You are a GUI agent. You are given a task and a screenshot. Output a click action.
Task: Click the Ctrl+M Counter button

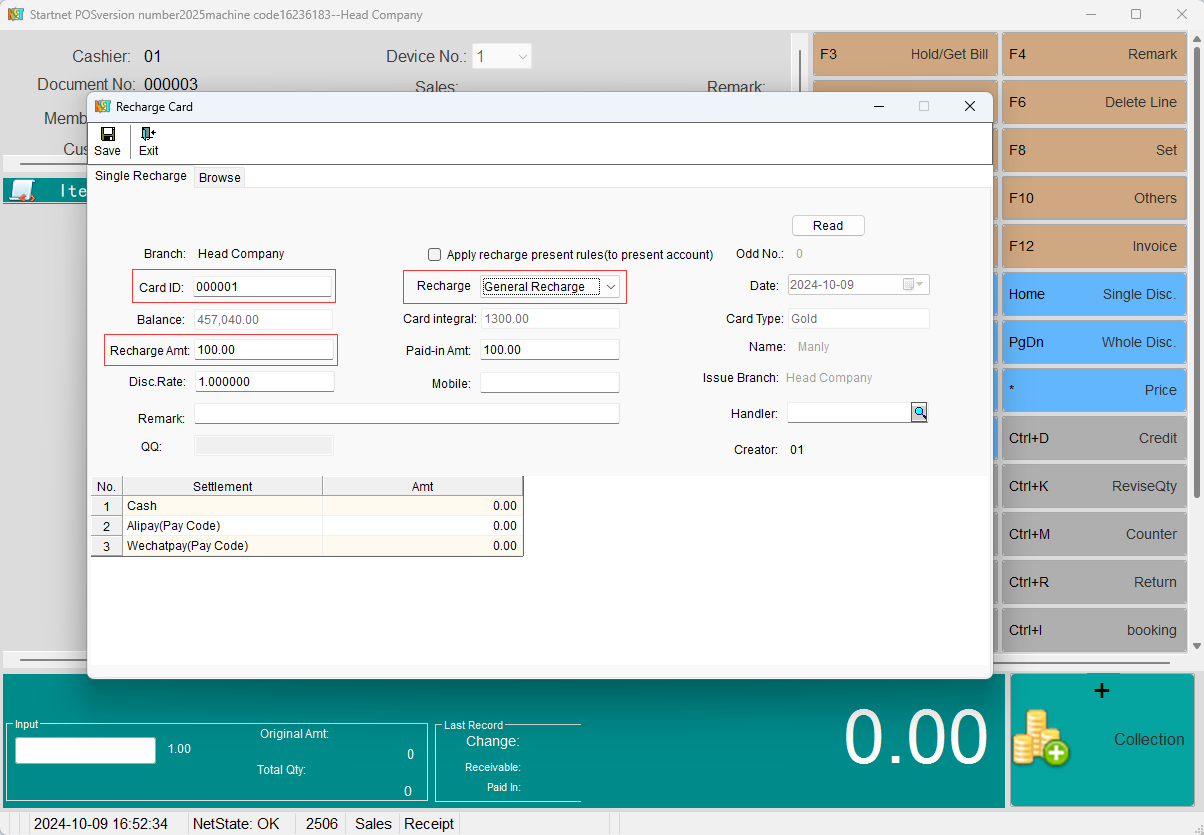[x=1094, y=534]
